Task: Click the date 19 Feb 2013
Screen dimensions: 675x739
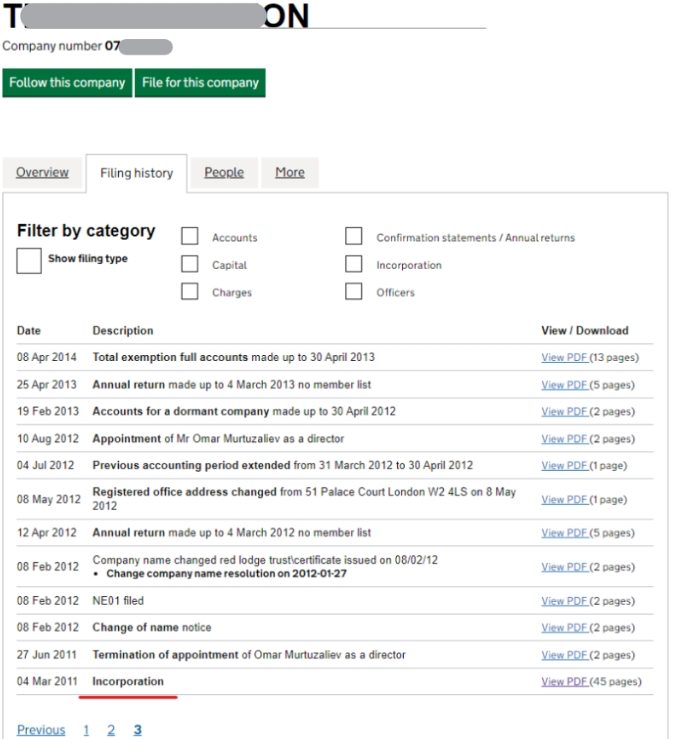Action: pos(48,411)
